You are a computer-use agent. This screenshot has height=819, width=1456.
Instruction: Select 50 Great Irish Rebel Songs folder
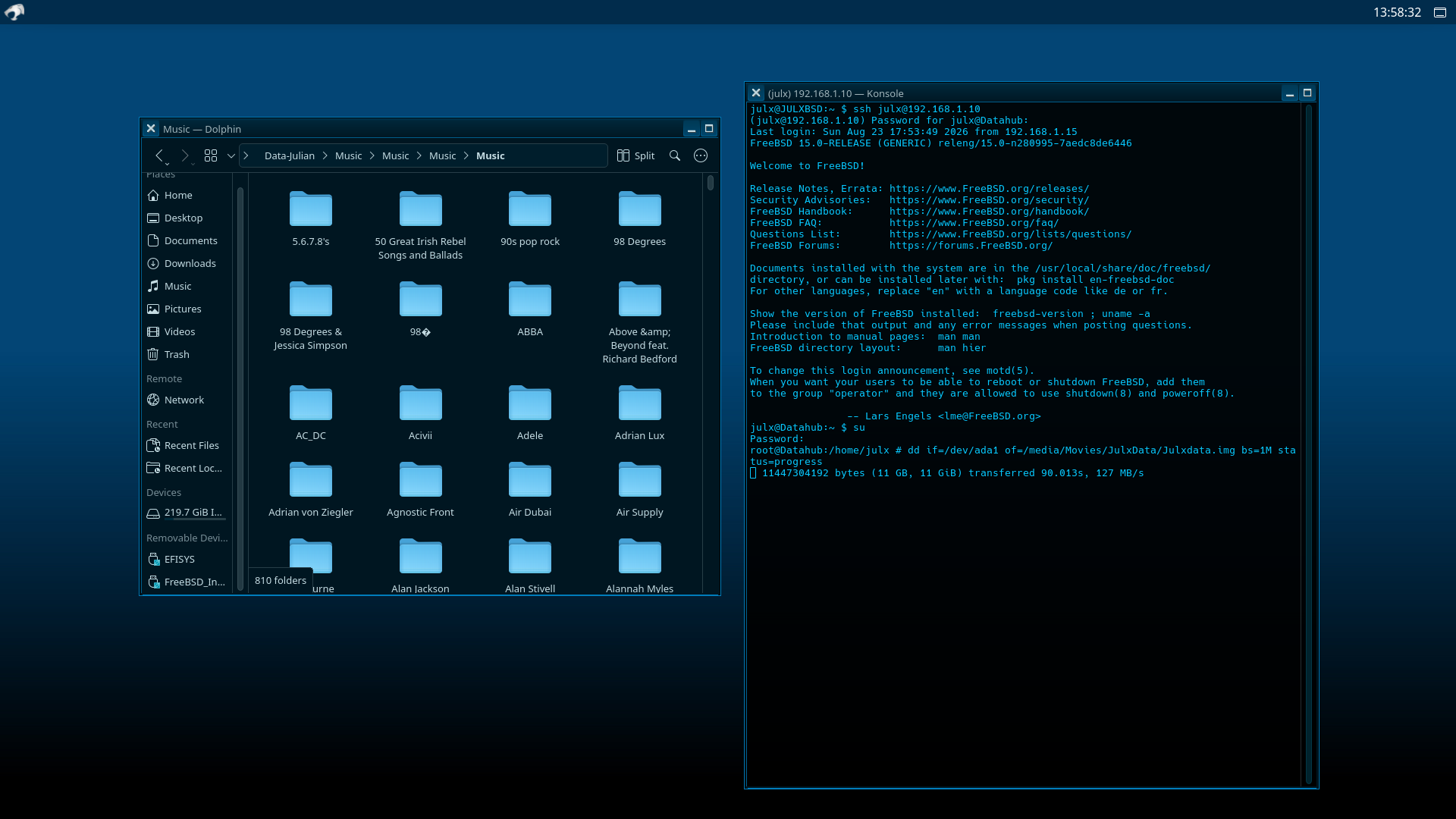pos(420,224)
